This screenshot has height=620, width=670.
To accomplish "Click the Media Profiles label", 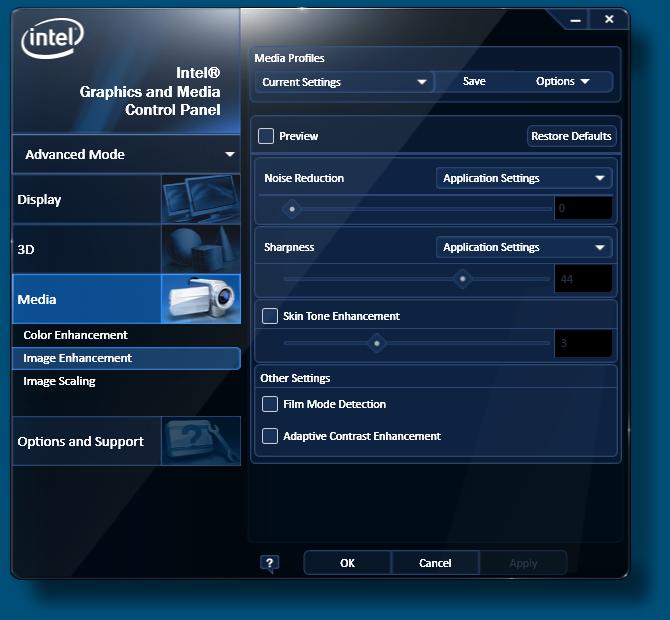I will coord(289,58).
